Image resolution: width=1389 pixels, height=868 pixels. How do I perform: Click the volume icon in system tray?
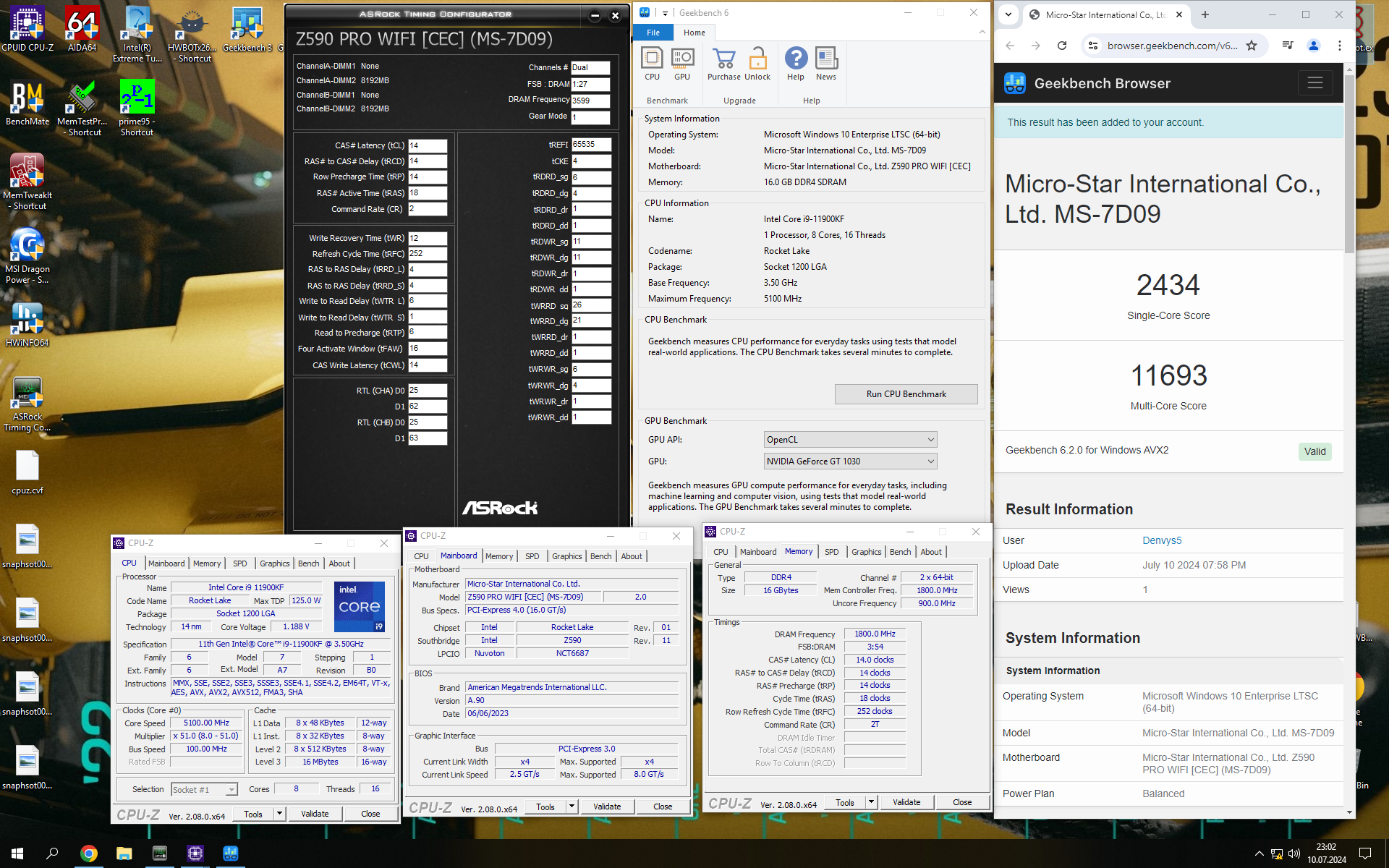[x=1294, y=854]
